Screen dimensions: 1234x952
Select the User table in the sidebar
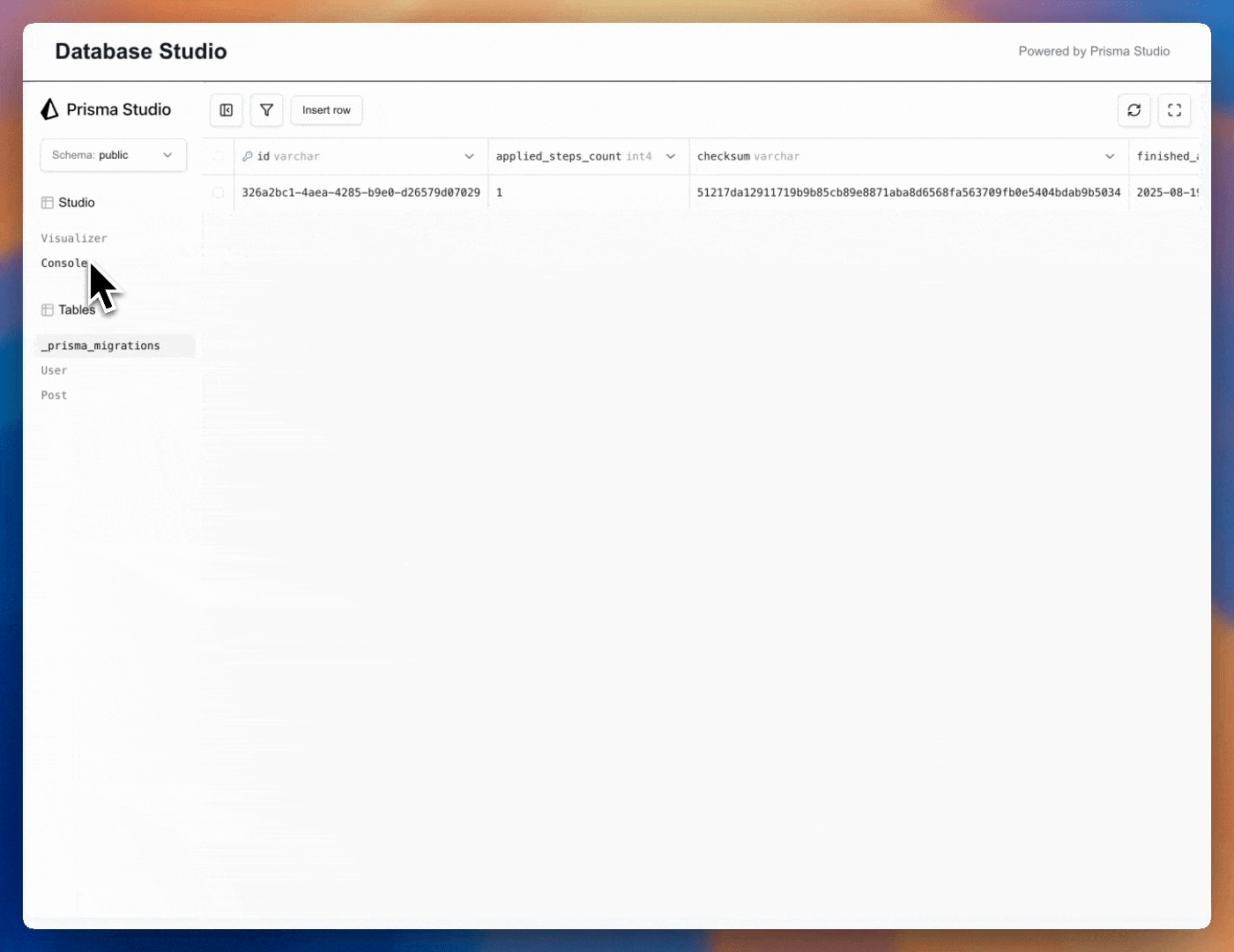[54, 370]
